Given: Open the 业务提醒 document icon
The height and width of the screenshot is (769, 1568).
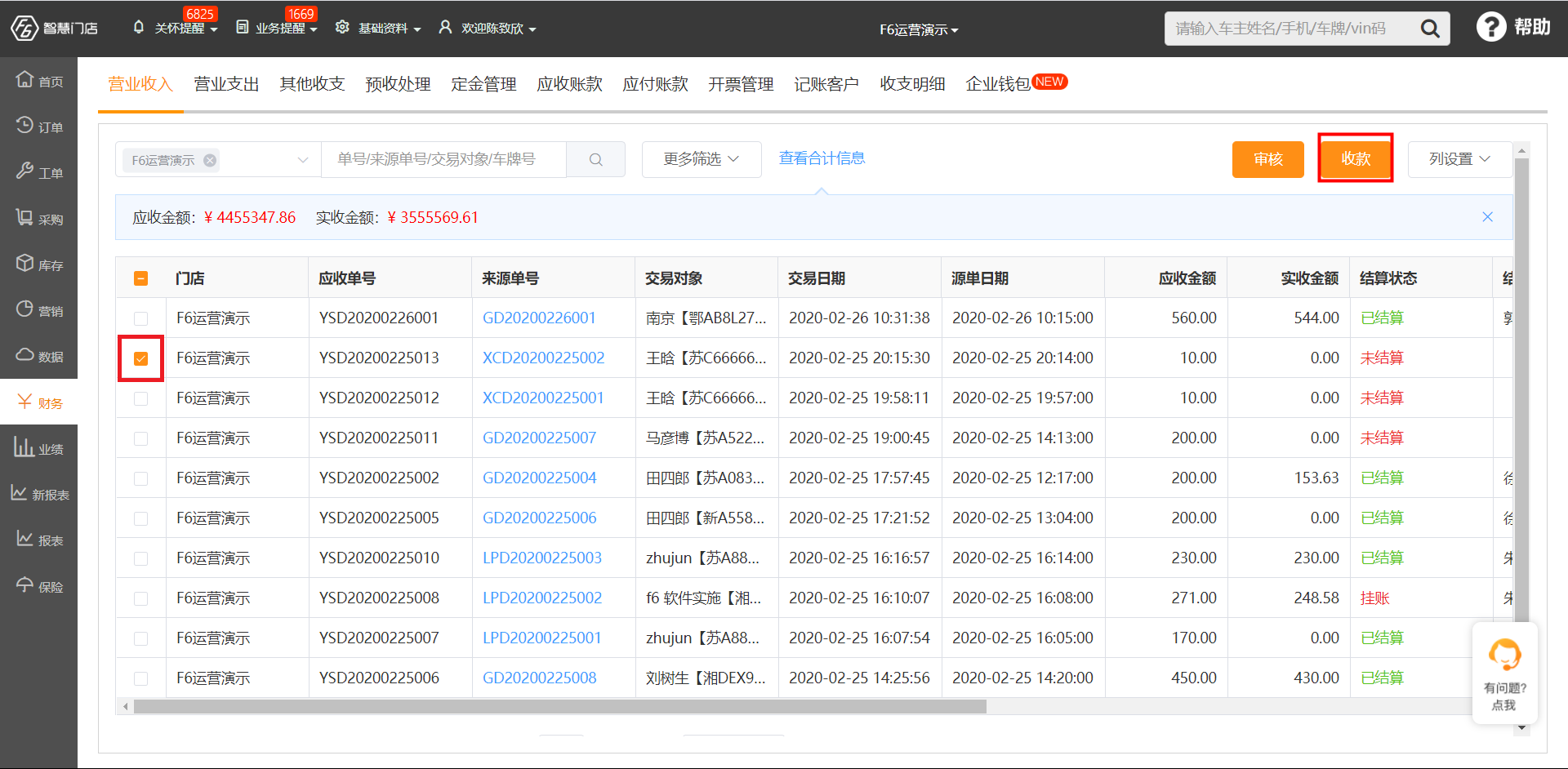Looking at the screenshot, I should [x=243, y=27].
